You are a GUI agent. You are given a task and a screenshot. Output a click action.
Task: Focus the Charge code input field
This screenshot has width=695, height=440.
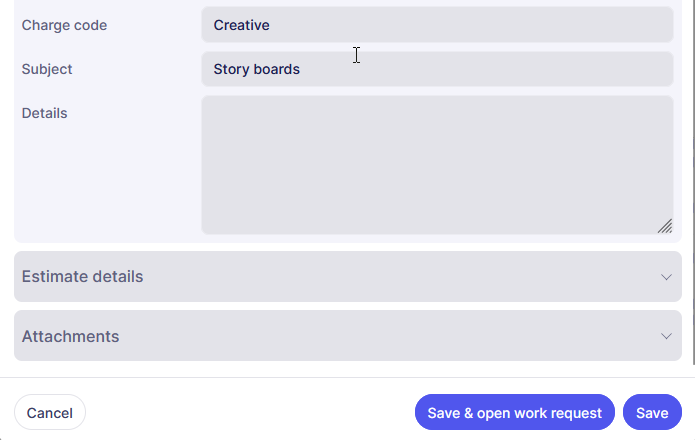[437, 25]
